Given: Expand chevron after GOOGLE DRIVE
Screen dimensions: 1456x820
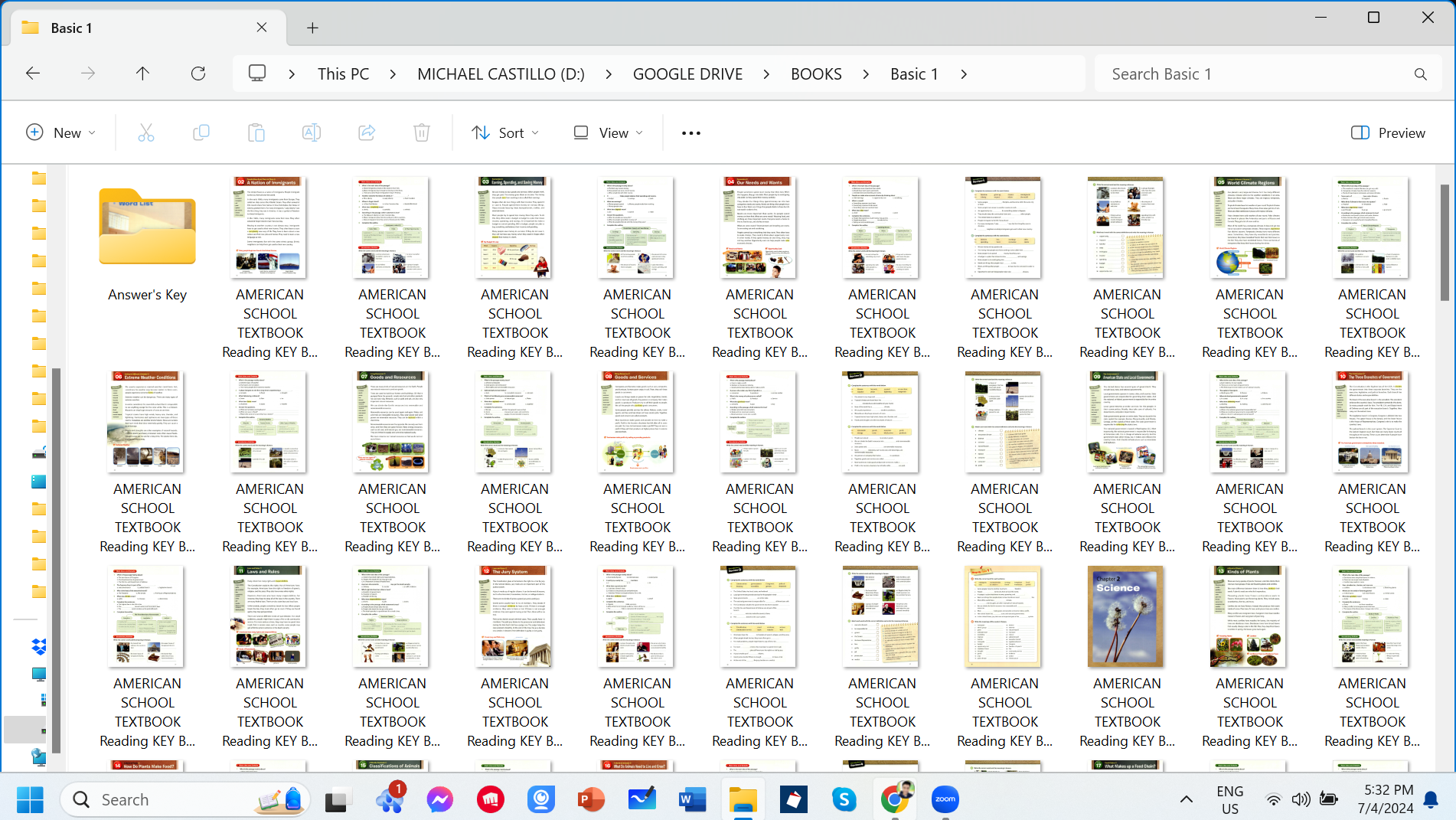Looking at the screenshot, I should [766, 74].
